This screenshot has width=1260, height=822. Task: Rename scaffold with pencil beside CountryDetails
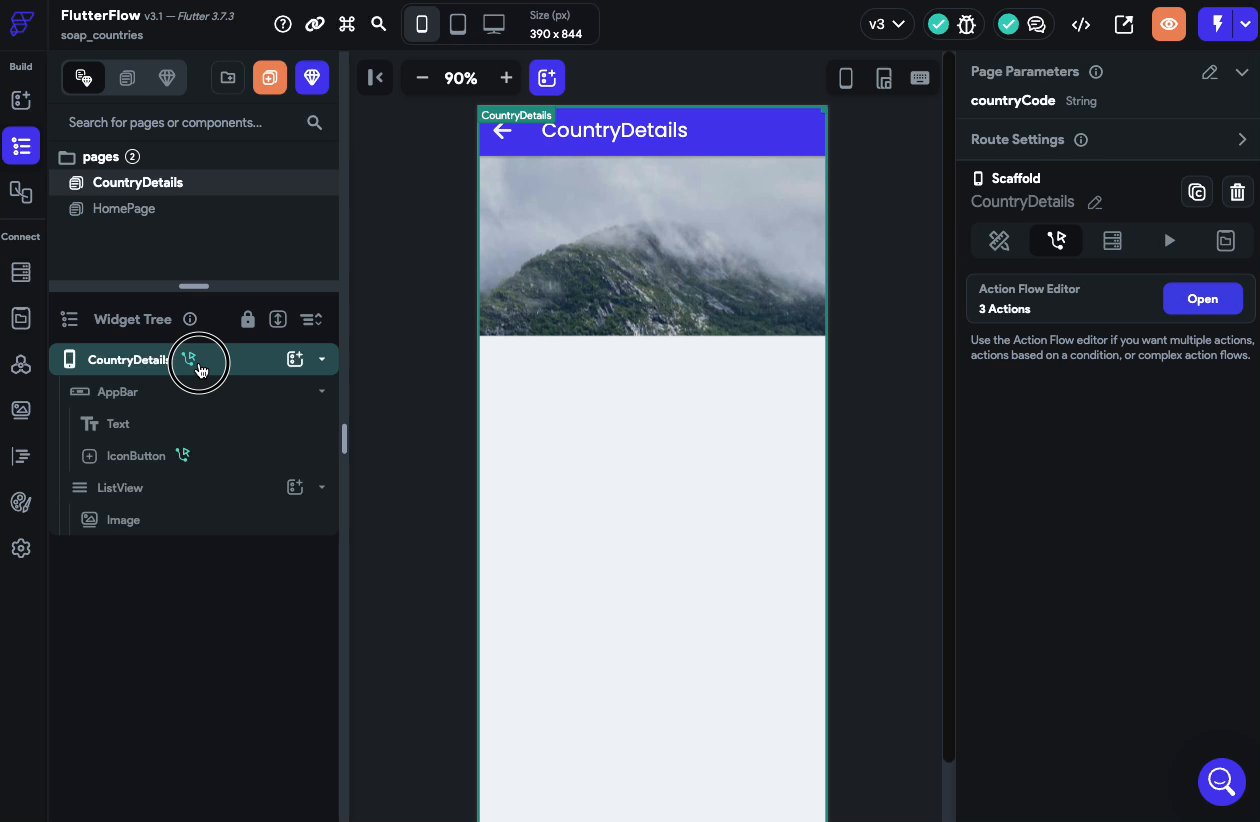coord(1095,202)
